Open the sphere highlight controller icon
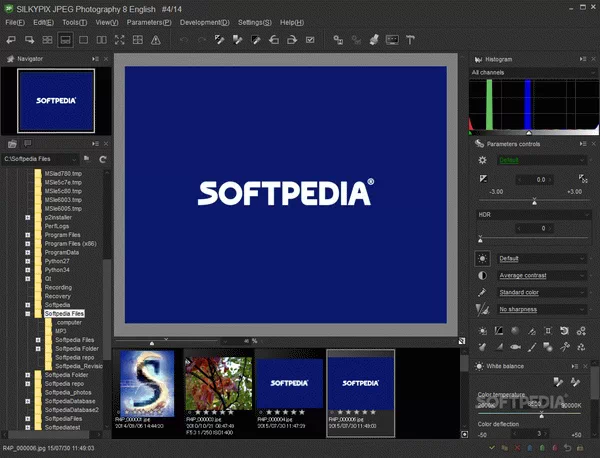The height and width of the screenshot is (458, 600). tap(515, 331)
